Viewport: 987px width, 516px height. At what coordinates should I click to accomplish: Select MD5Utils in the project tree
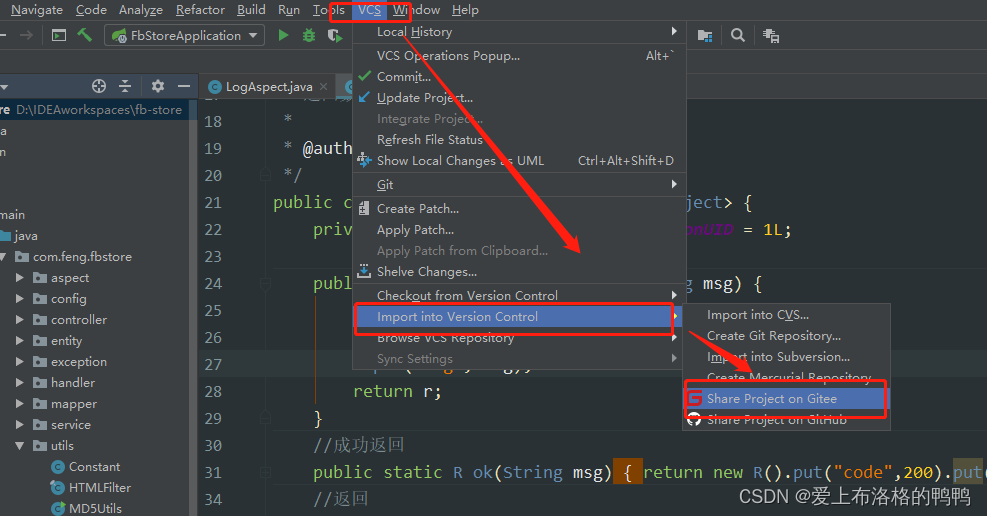pyautogui.click(x=95, y=508)
